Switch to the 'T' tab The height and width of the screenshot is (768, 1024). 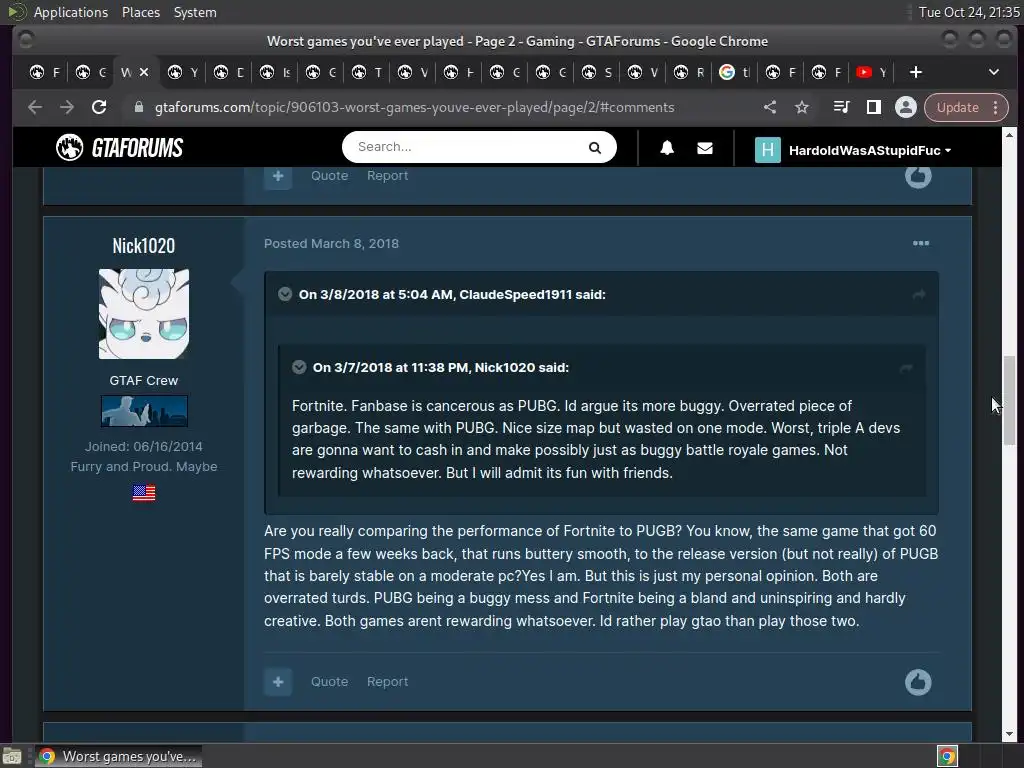point(367,72)
